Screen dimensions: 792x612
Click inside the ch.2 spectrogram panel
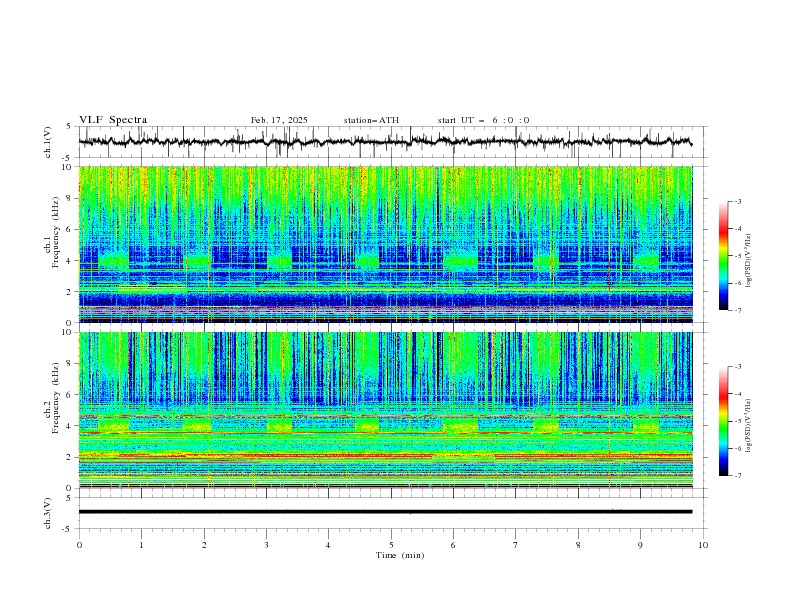(385, 410)
